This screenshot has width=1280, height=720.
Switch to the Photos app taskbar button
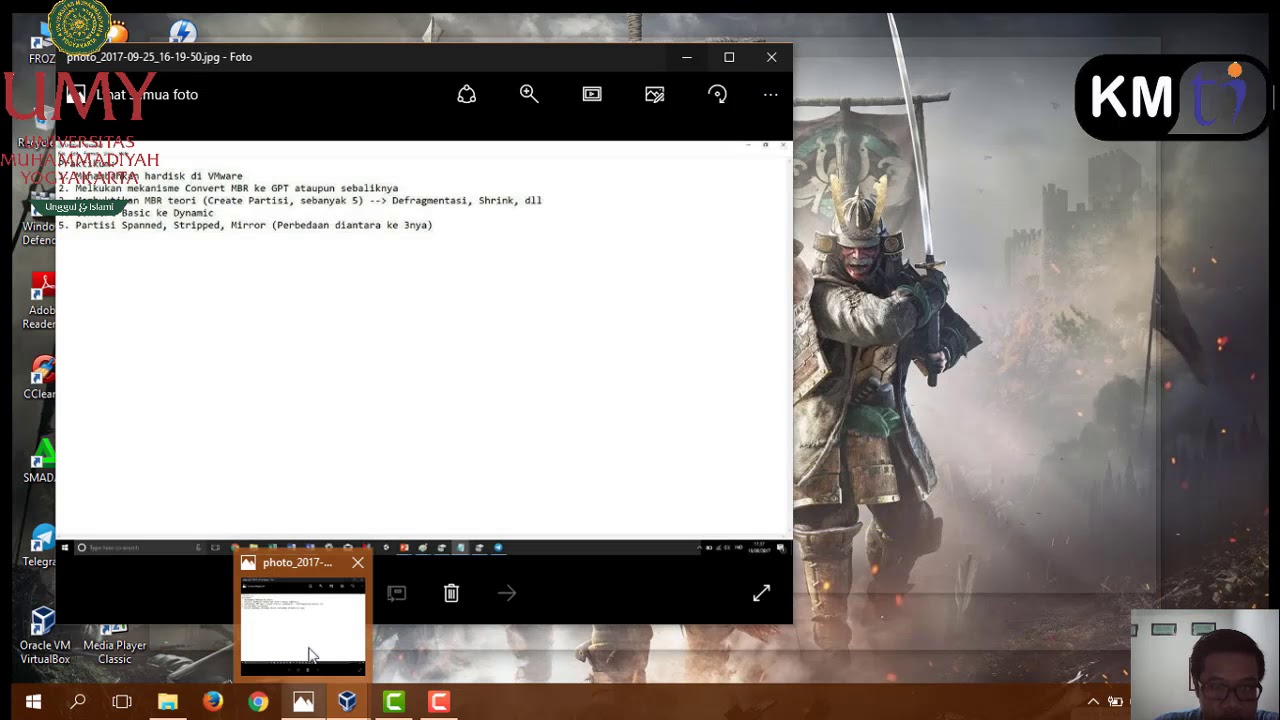303,702
